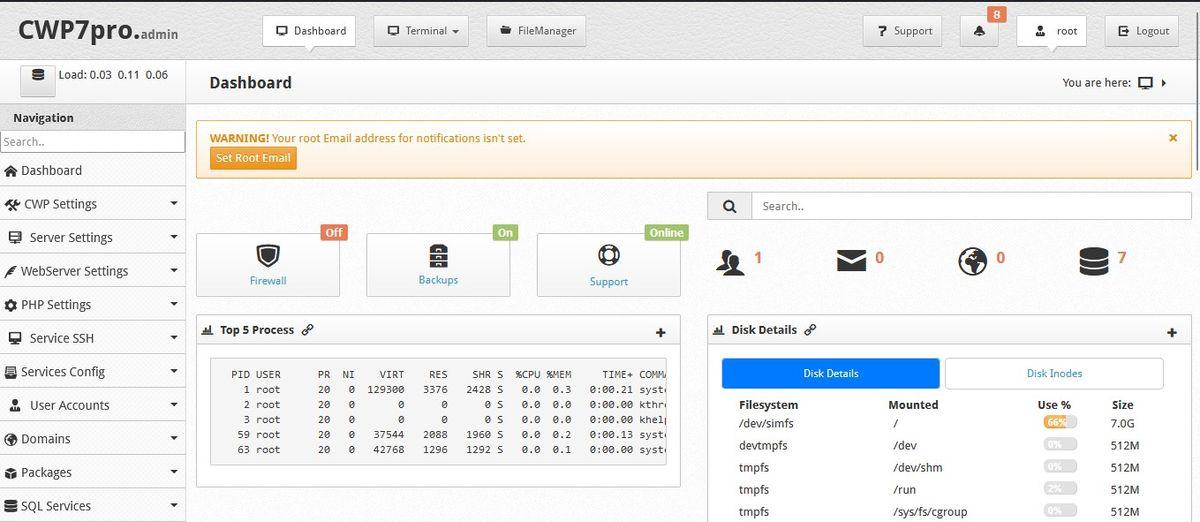Click the /sys/fs/cgroup mount entry
Viewport: 1200px width, 522px height.
click(x=930, y=511)
